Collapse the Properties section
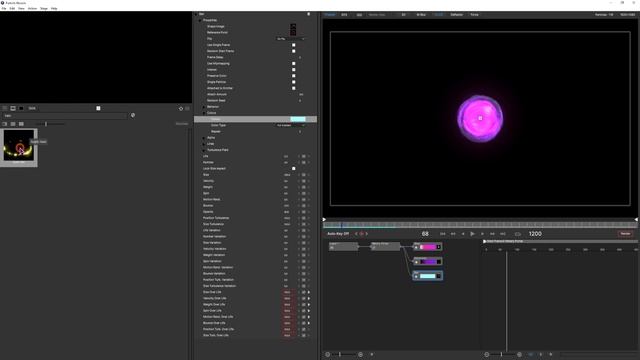640x360 pixels. tap(200, 20)
